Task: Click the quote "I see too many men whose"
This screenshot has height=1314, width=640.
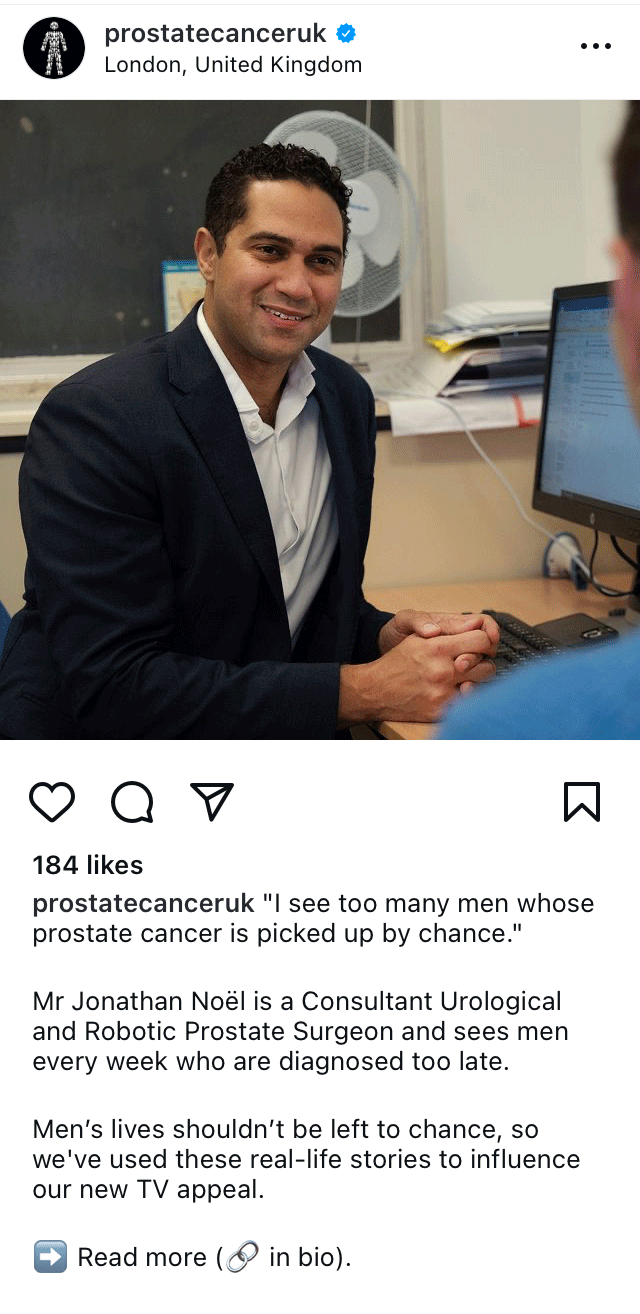Action: [428, 904]
